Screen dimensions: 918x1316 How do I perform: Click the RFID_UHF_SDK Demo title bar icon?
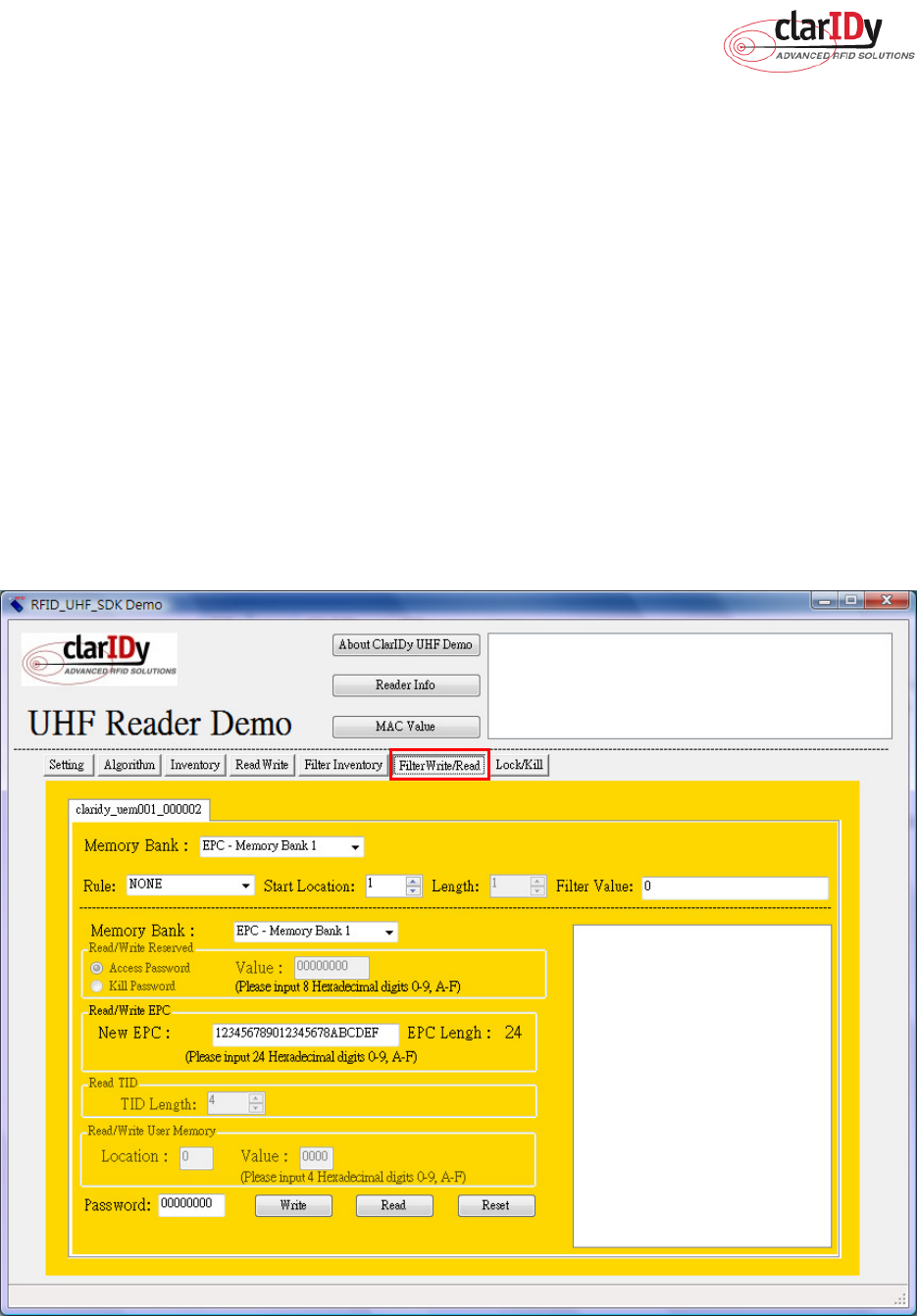click(17, 604)
